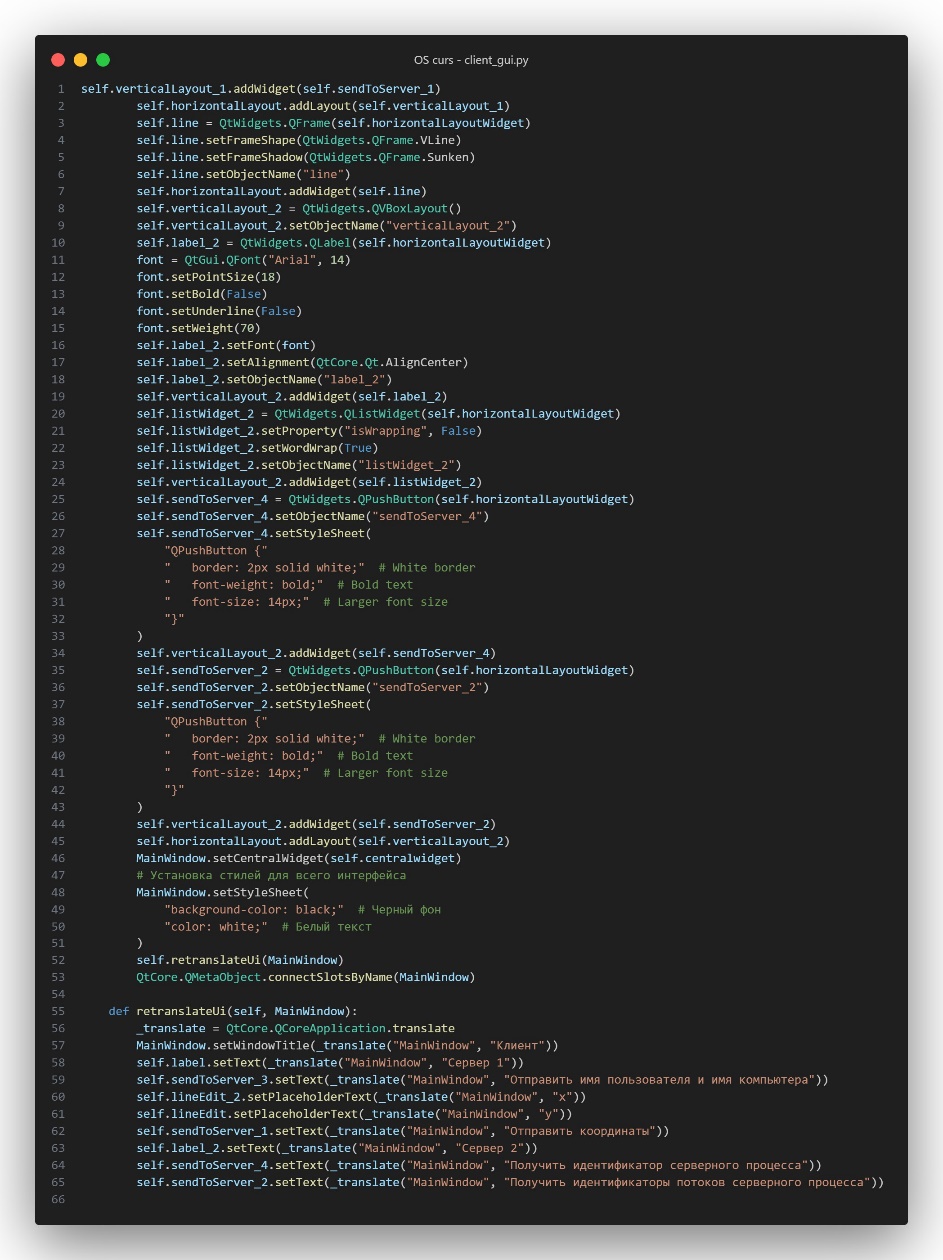Click the setObjectName("sendToServer_2") line
The image size is (943, 1260).
click(x=313, y=687)
